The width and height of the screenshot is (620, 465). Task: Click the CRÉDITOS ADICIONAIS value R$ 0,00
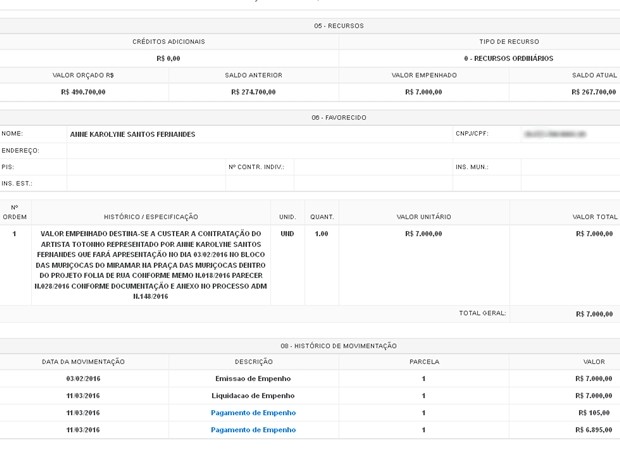tap(168, 58)
